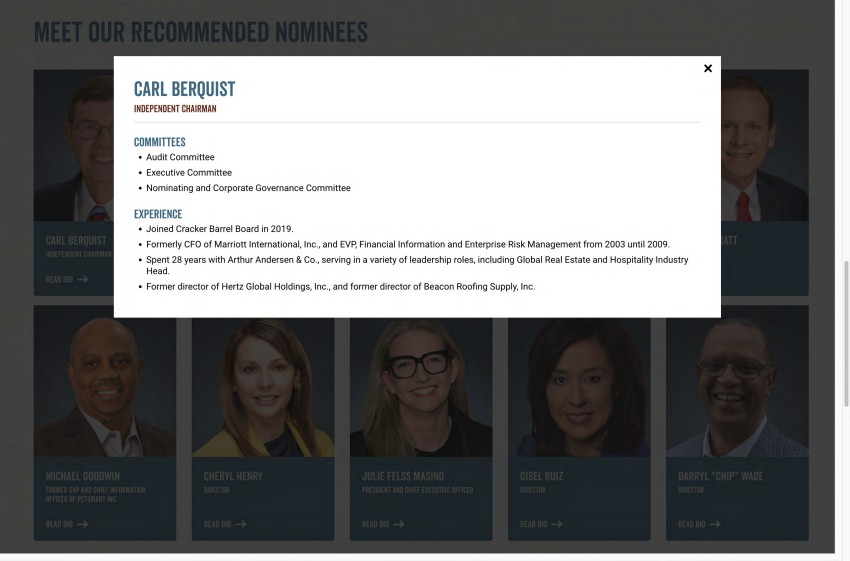Click the 'Spent 28 years with Arthur Andersen' line
Image resolution: width=850 pixels, height=561 pixels.
coord(417,266)
